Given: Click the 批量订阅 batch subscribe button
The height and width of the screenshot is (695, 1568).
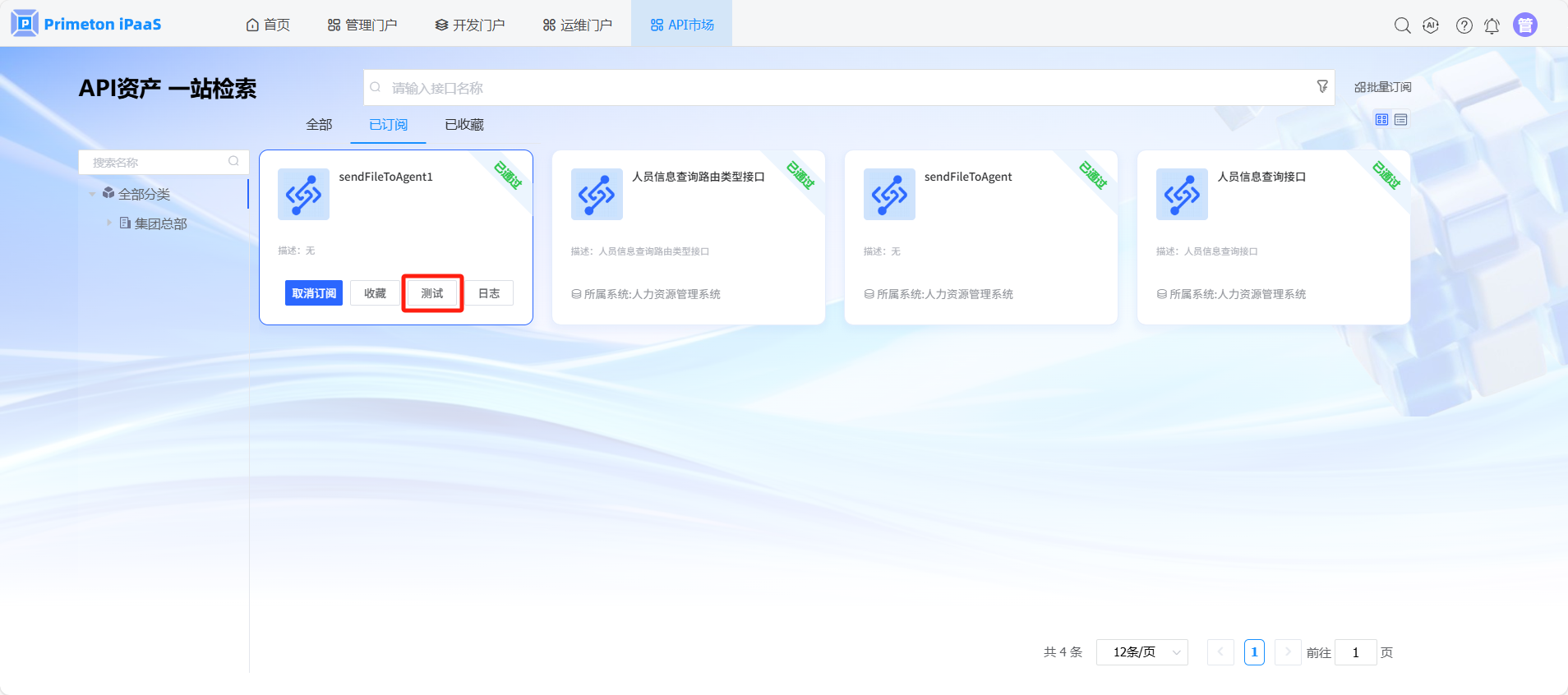Looking at the screenshot, I should [x=1383, y=87].
